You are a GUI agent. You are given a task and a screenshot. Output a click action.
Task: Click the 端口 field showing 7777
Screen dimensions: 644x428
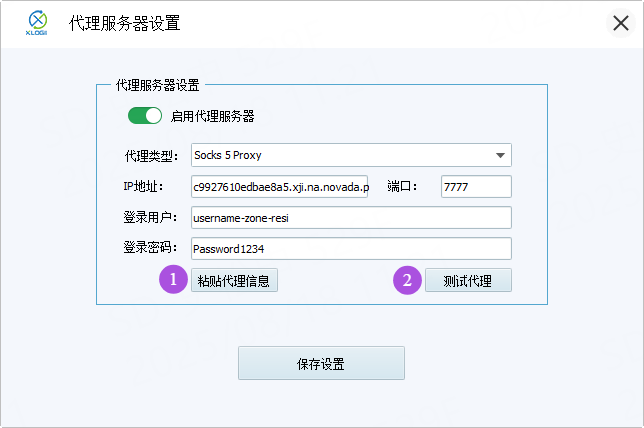click(476, 187)
